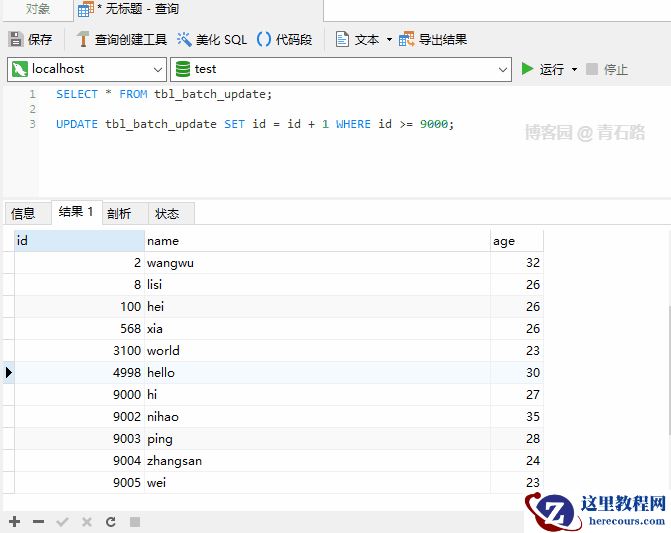This screenshot has width=671, height=533.
Task: Click the add record plus icon
Action: tap(15, 521)
